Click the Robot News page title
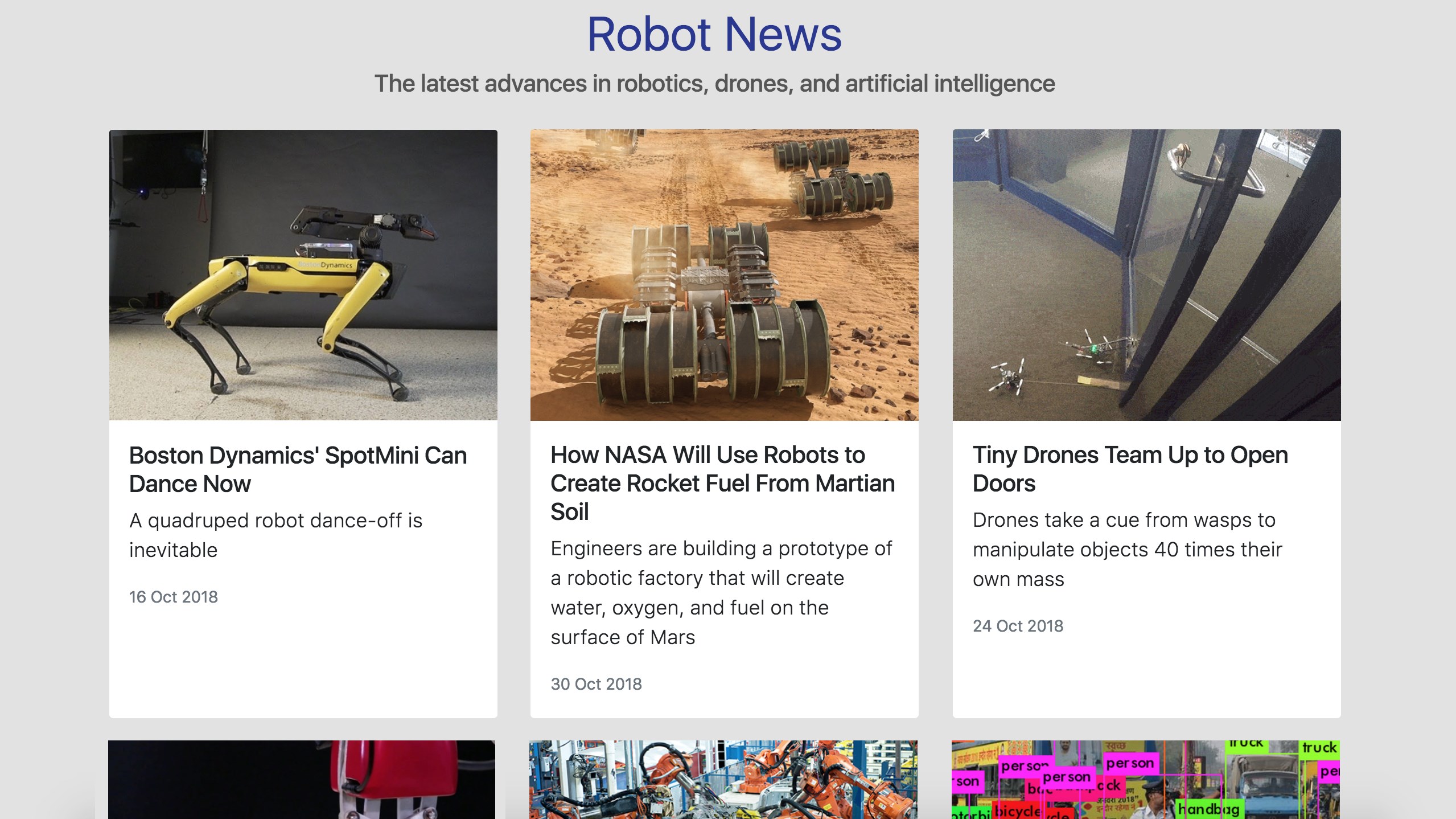Viewport: 1456px width, 819px height. pyautogui.click(x=714, y=34)
